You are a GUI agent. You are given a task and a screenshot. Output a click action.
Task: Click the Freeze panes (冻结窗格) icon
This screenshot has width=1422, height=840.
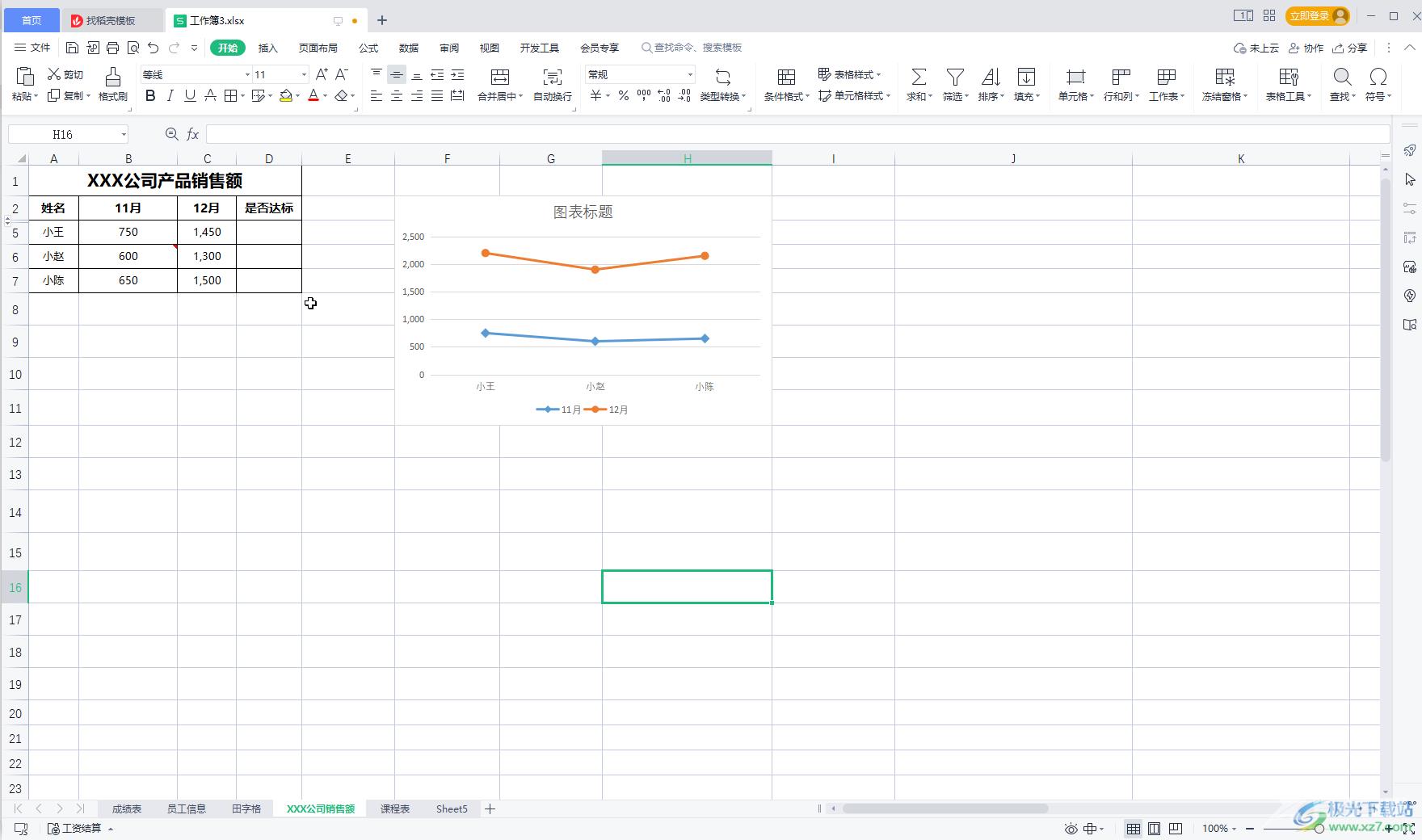[x=1225, y=77]
